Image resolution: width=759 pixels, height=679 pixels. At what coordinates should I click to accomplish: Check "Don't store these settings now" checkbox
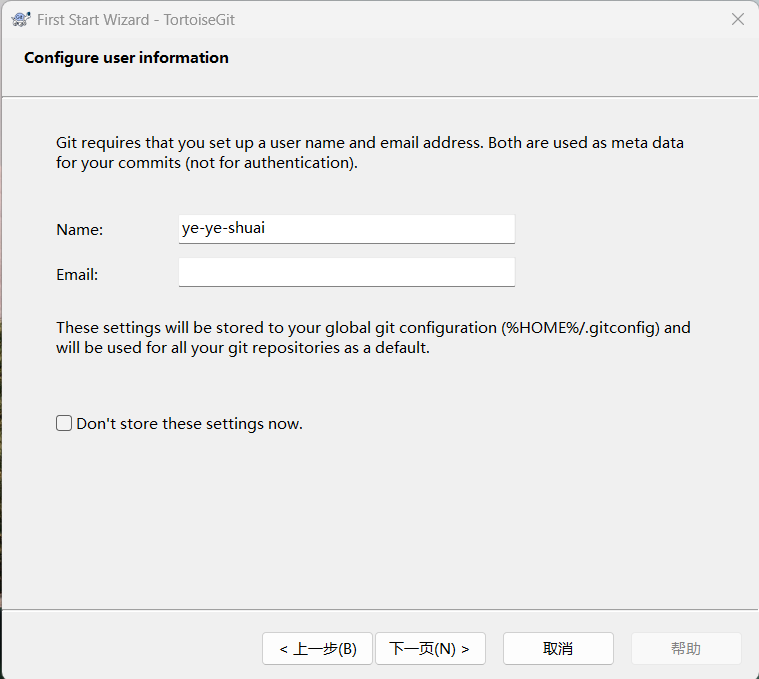click(64, 423)
